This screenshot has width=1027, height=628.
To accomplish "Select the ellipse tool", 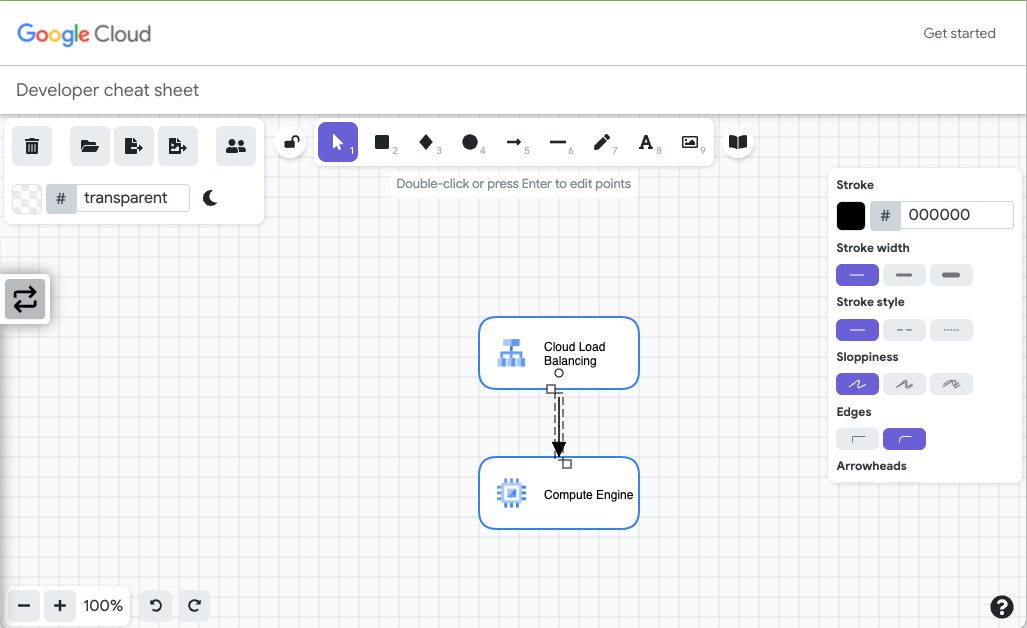I will pos(470,142).
